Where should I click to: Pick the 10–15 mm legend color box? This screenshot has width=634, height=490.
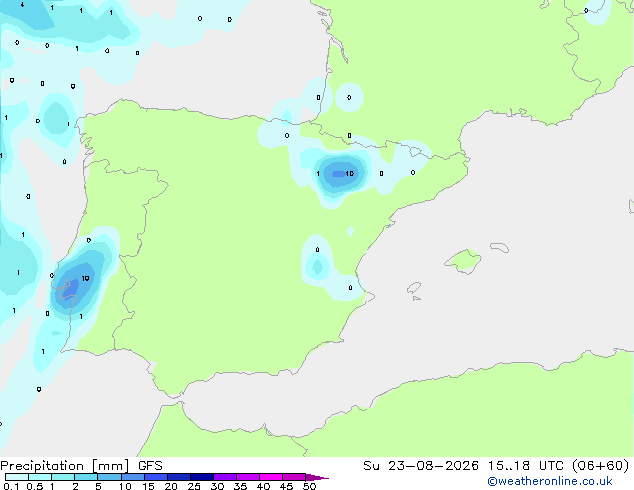click(133, 477)
